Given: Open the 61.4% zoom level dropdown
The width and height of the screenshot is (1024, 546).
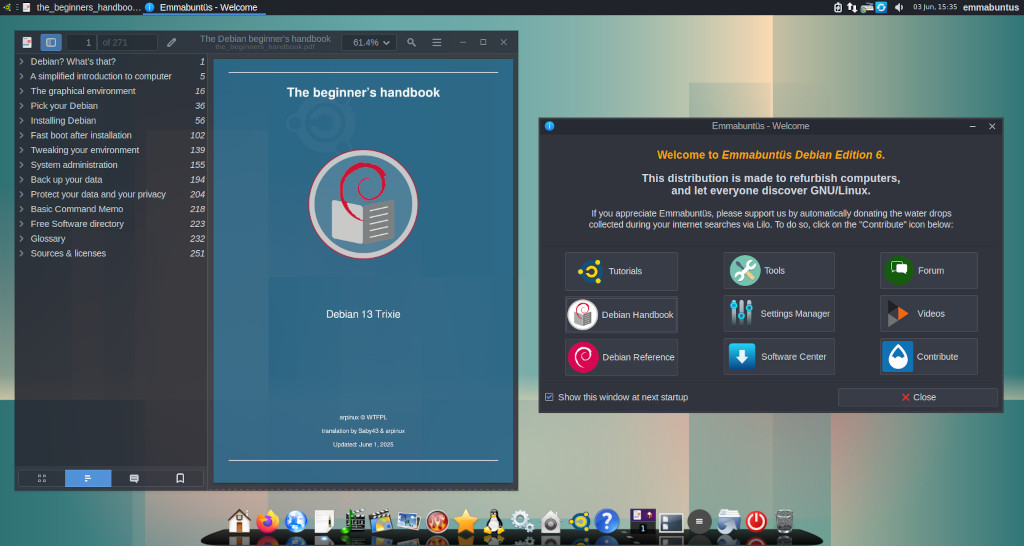Looking at the screenshot, I should pyautogui.click(x=370, y=42).
